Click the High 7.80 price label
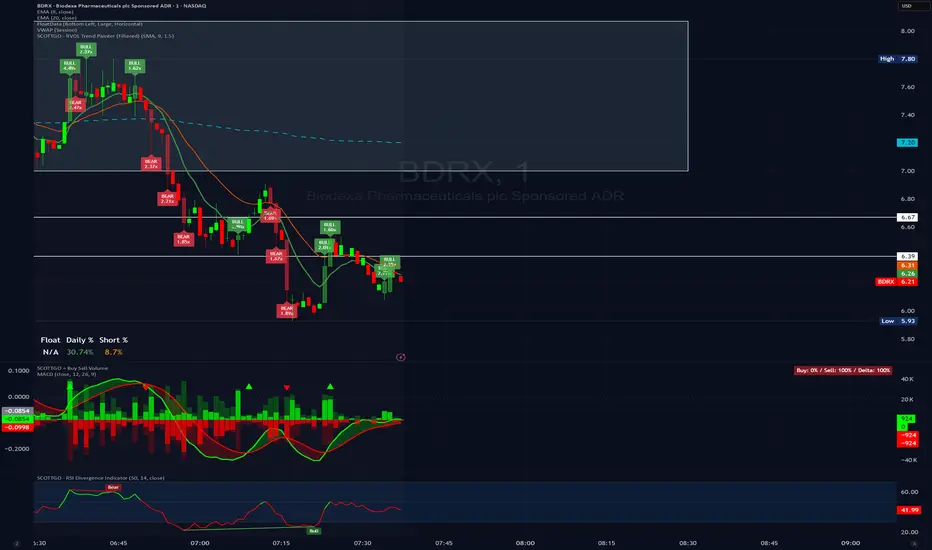Image resolution: width=932 pixels, height=550 pixels. pyautogui.click(x=898, y=59)
